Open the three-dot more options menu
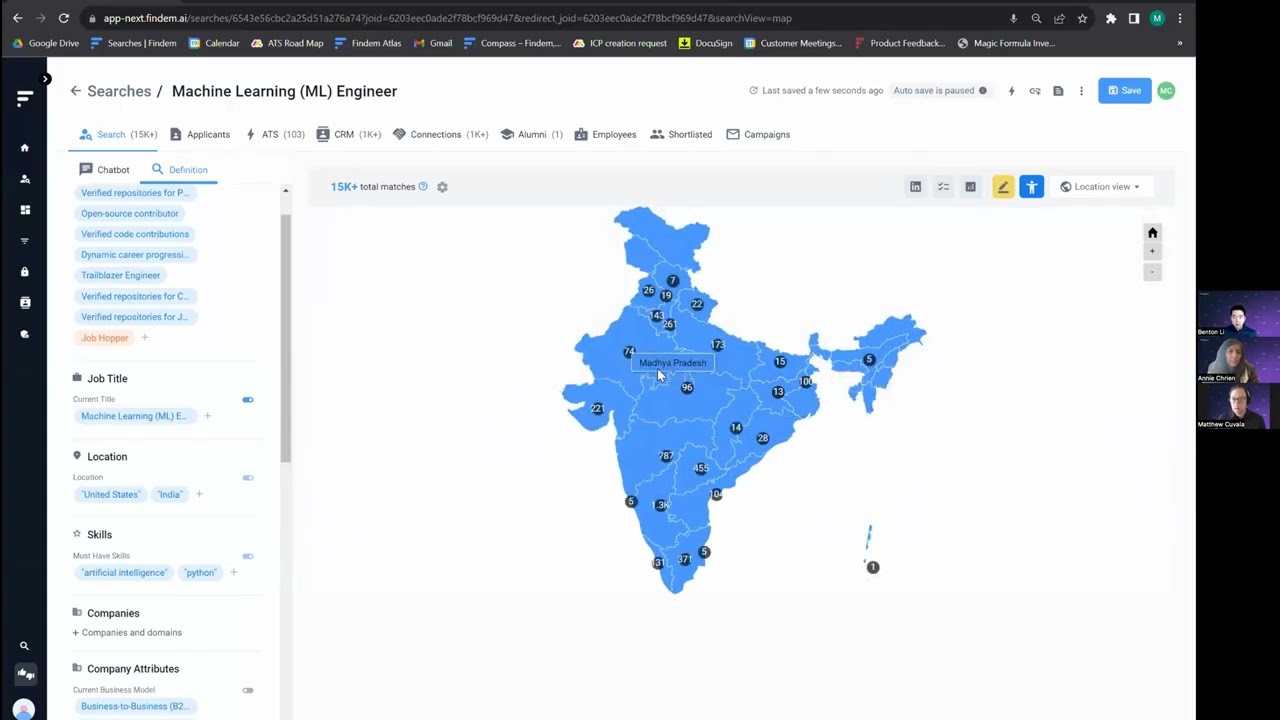Image resolution: width=1280 pixels, height=720 pixels. point(1081,91)
